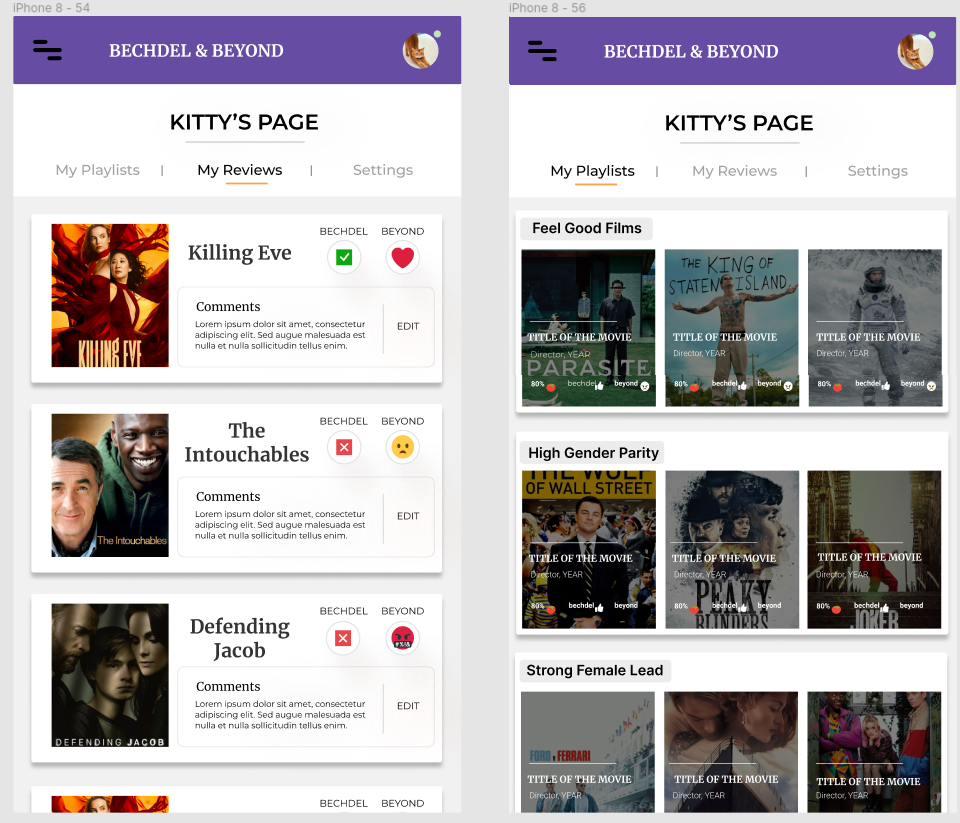Click BECHDEL & BEYOND logo on reviews screen
Viewport: 960px width, 823px height.
196,50
